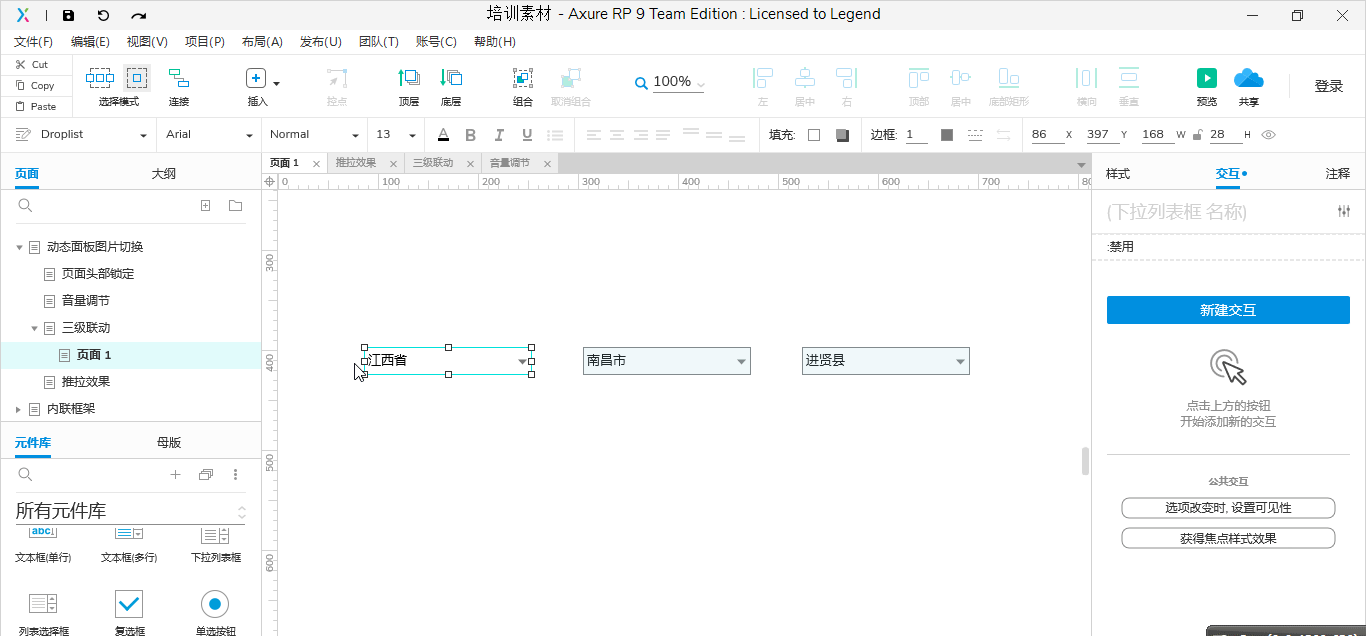Open the 帮助(H) menu
Screen dimensions: 1366x636
[495, 42]
